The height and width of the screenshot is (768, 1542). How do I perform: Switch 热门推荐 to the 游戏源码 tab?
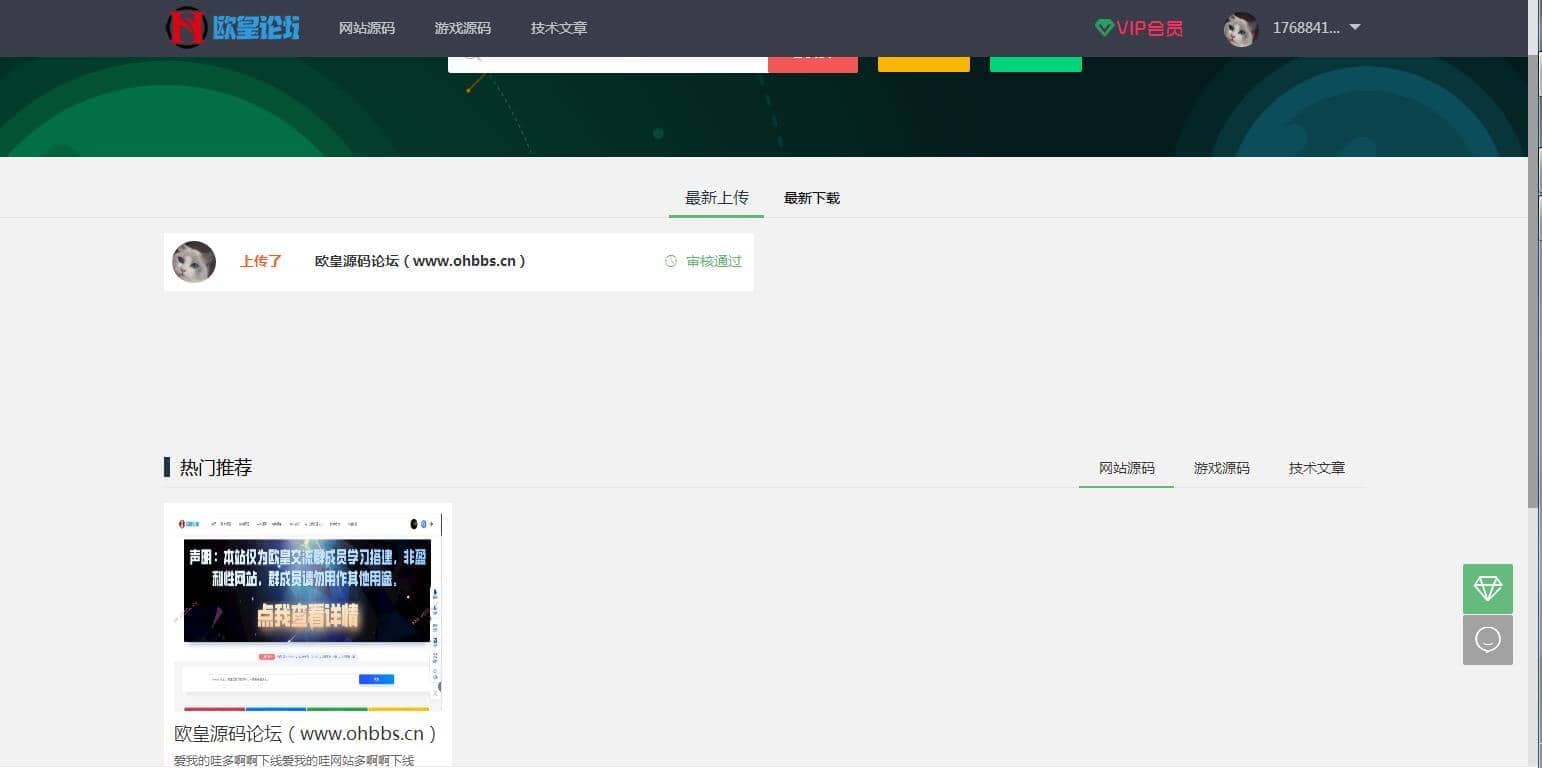tap(1221, 468)
